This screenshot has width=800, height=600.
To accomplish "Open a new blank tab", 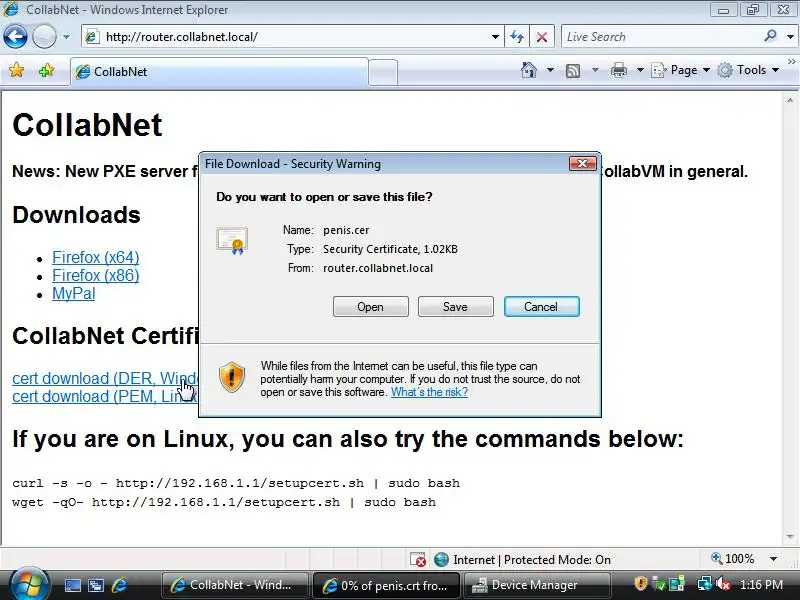I will click(383, 72).
